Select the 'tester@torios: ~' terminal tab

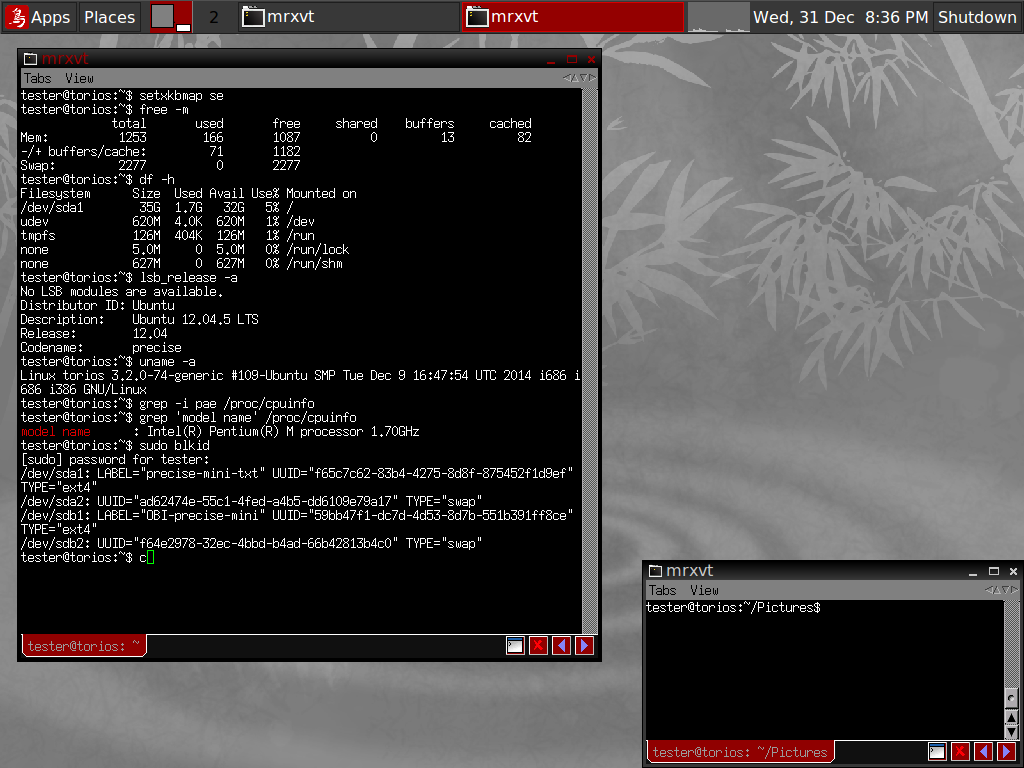[84, 646]
